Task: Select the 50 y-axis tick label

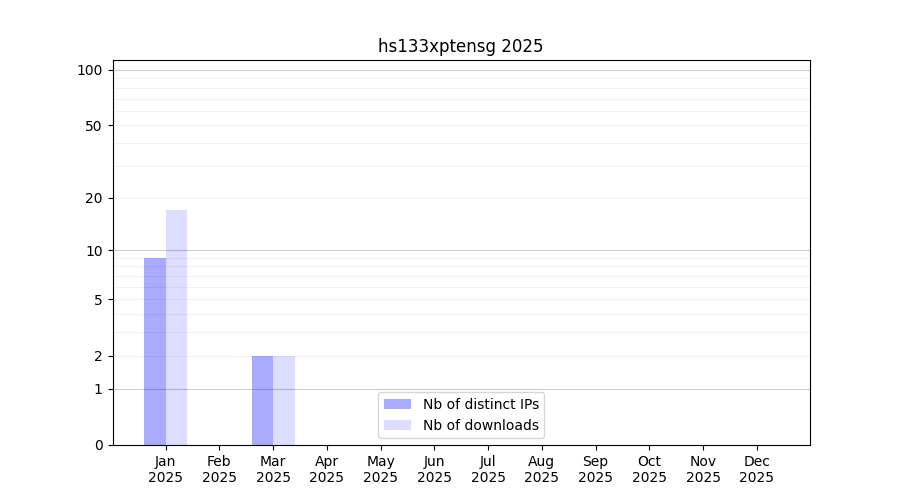Action: 93,126
